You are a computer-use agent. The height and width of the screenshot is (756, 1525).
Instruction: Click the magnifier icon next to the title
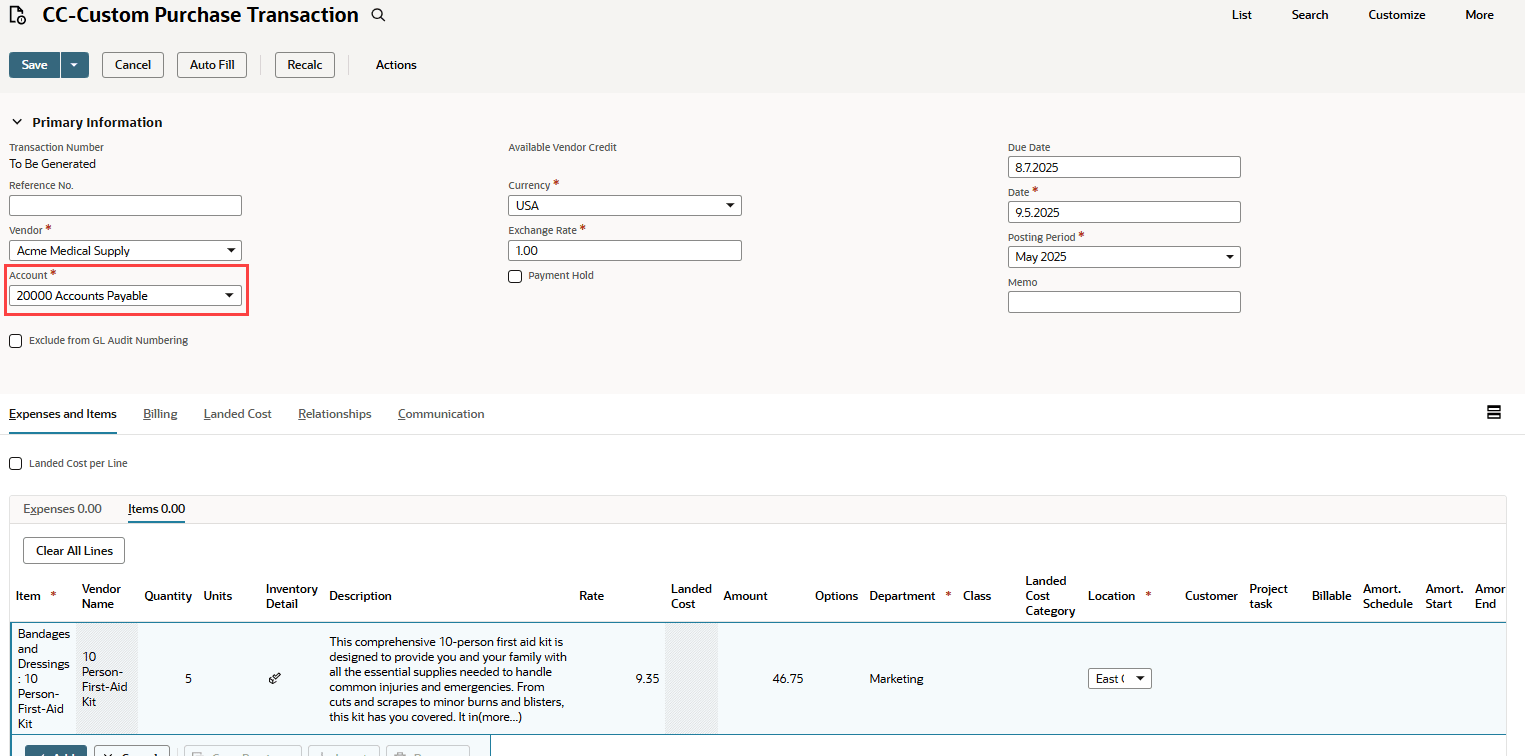pos(378,15)
